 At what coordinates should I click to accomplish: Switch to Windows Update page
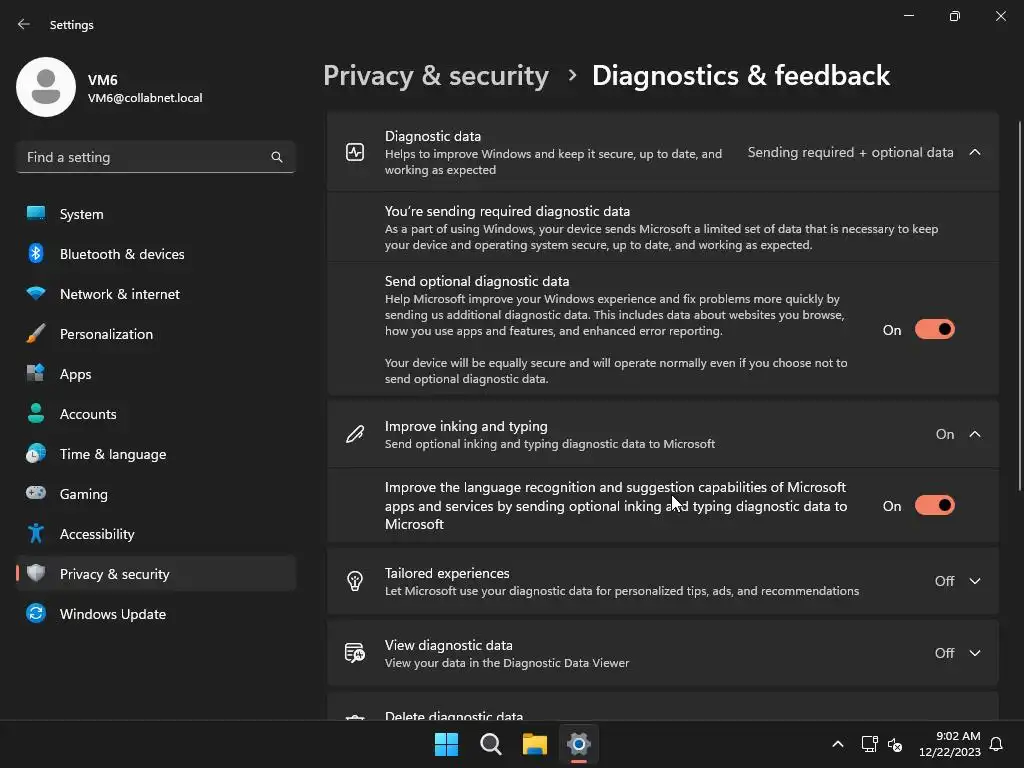(156, 614)
